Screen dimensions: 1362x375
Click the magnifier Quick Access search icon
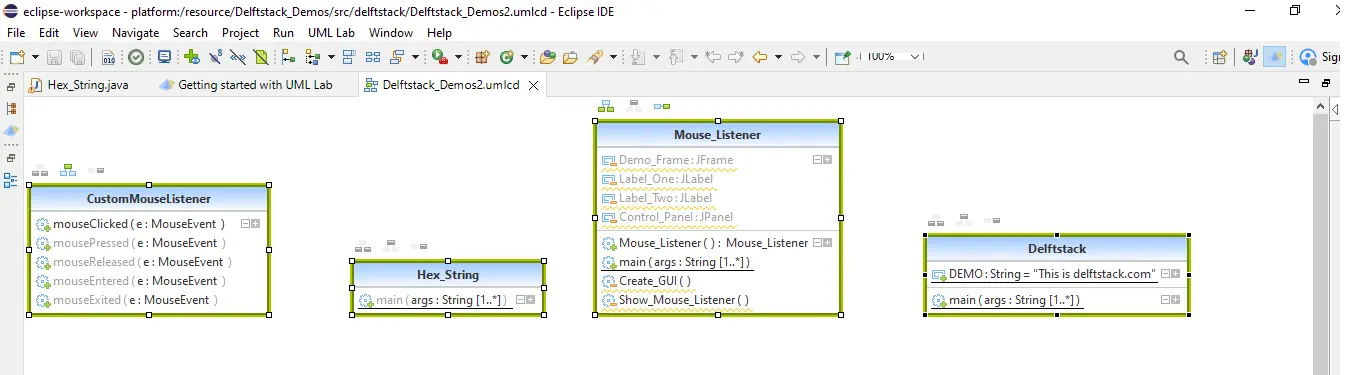pyautogui.click(x=1181, y=57)
